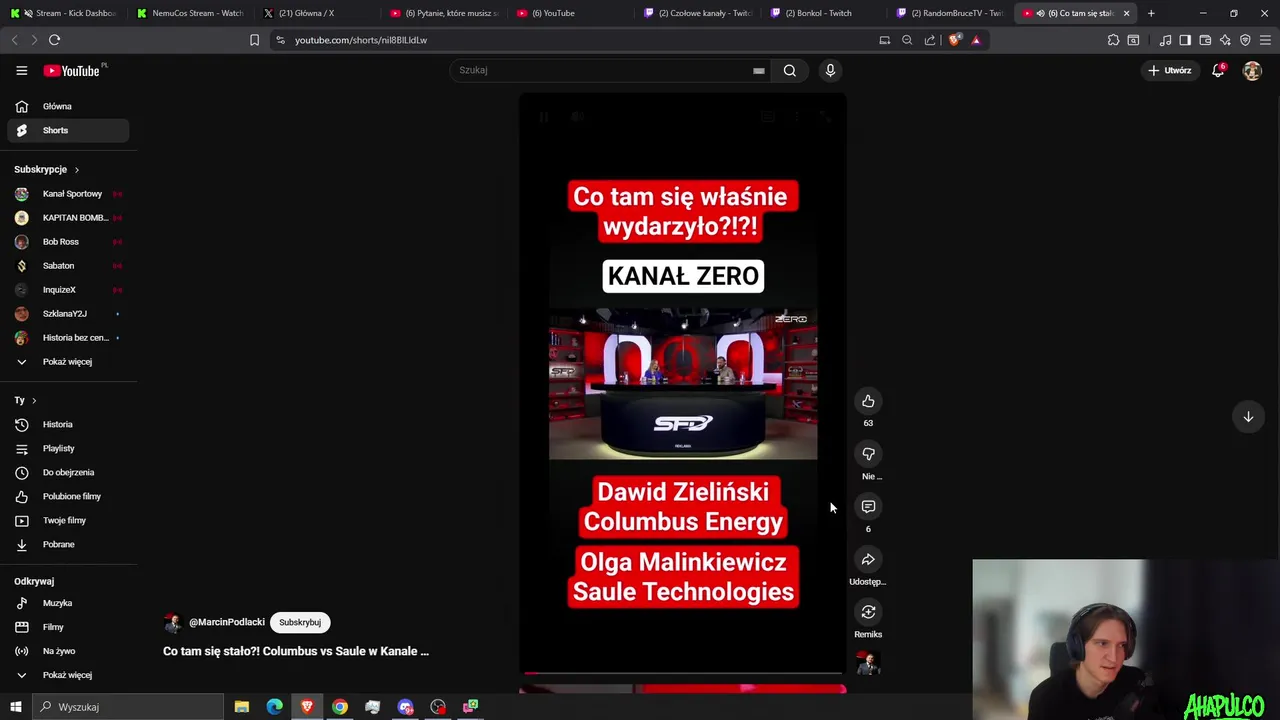Seek on the Short progress bar
1280x720 pixels.
pos(683,673)
